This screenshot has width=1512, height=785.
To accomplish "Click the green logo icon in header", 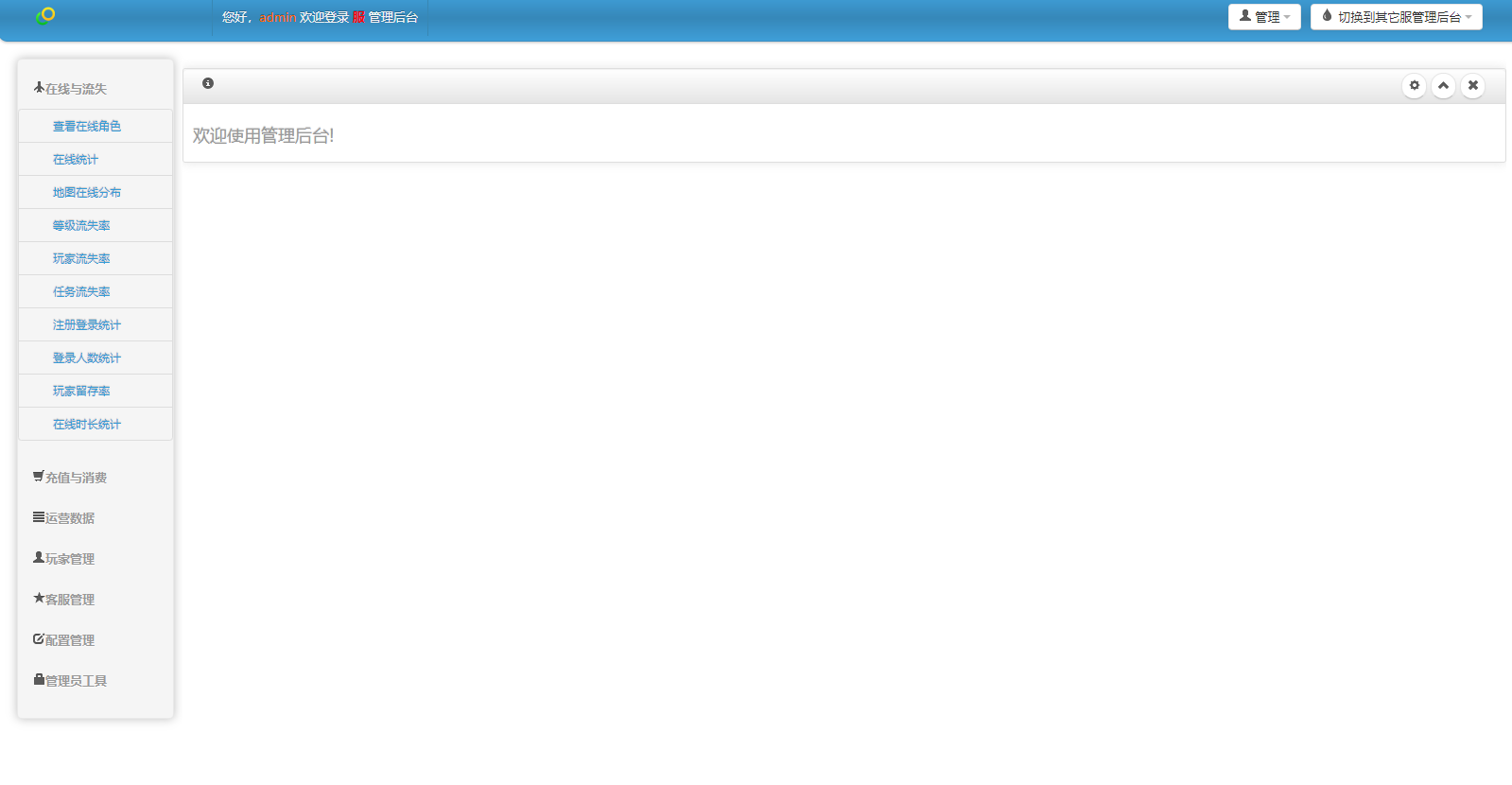I will [x=45, y=14].
